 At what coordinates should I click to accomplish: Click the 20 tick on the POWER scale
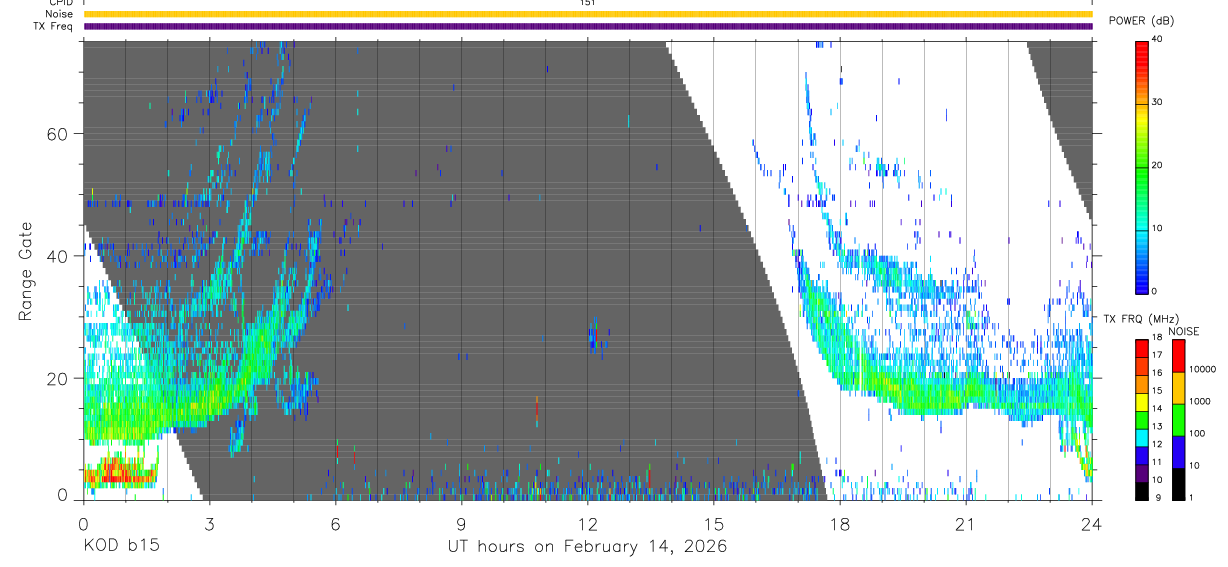[x=1158, y=165]
